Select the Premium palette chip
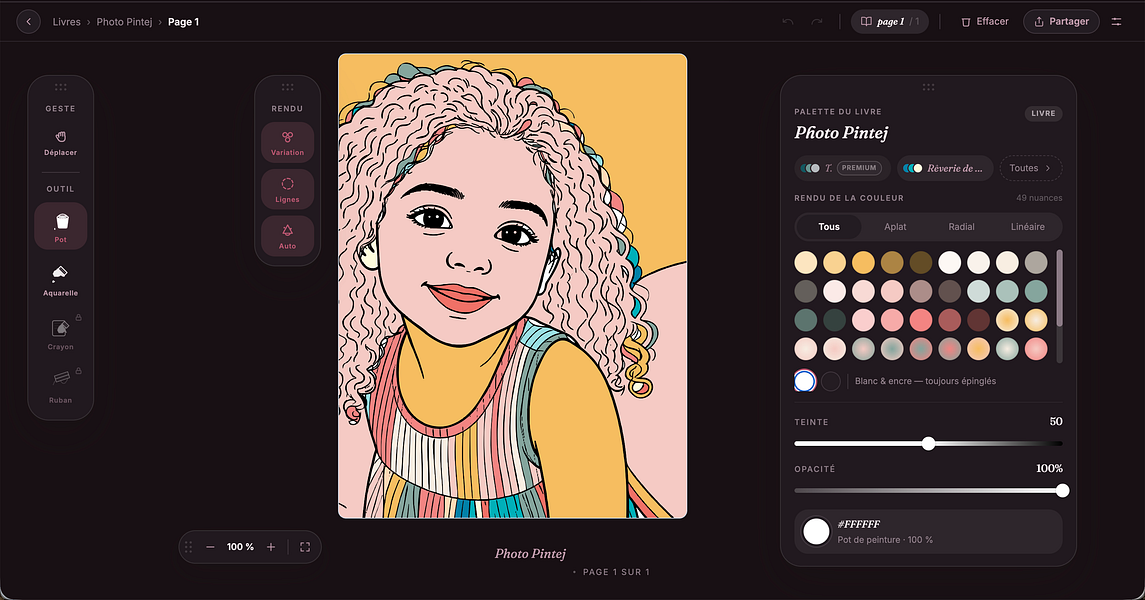 (842, 168)
